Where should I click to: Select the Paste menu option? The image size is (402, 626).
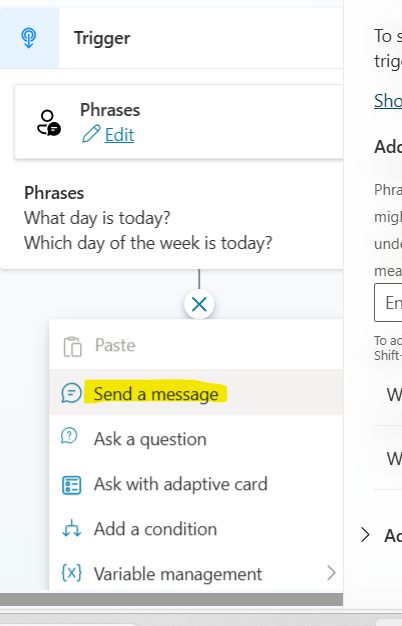coord(196,345)
